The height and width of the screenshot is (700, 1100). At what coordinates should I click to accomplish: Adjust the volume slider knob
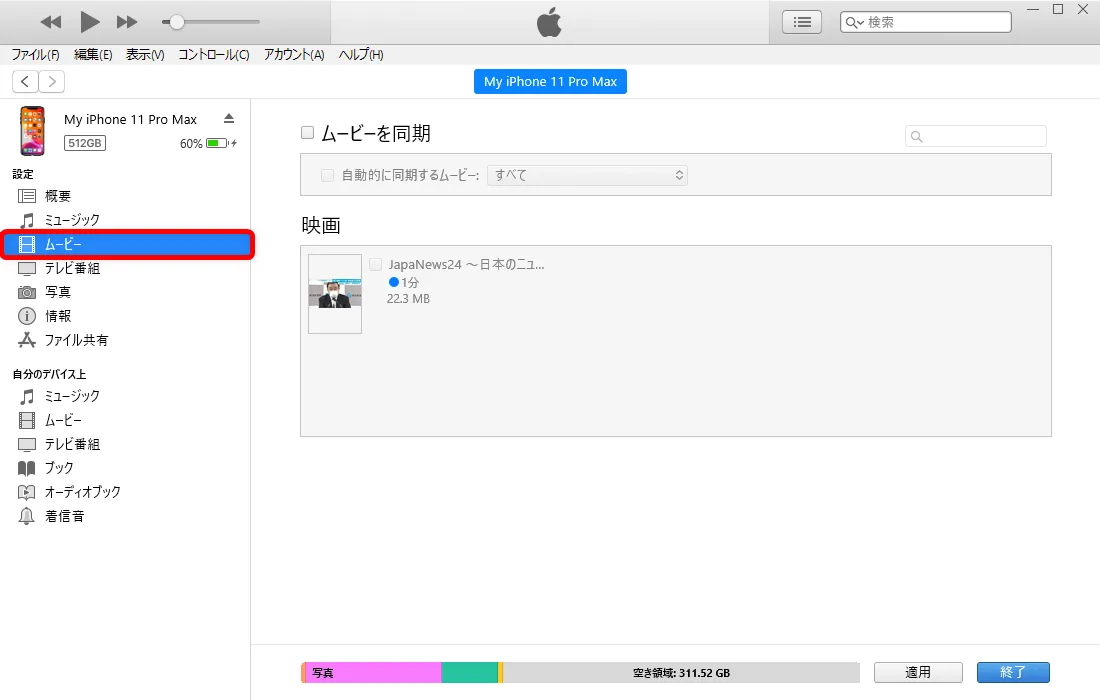177,22
